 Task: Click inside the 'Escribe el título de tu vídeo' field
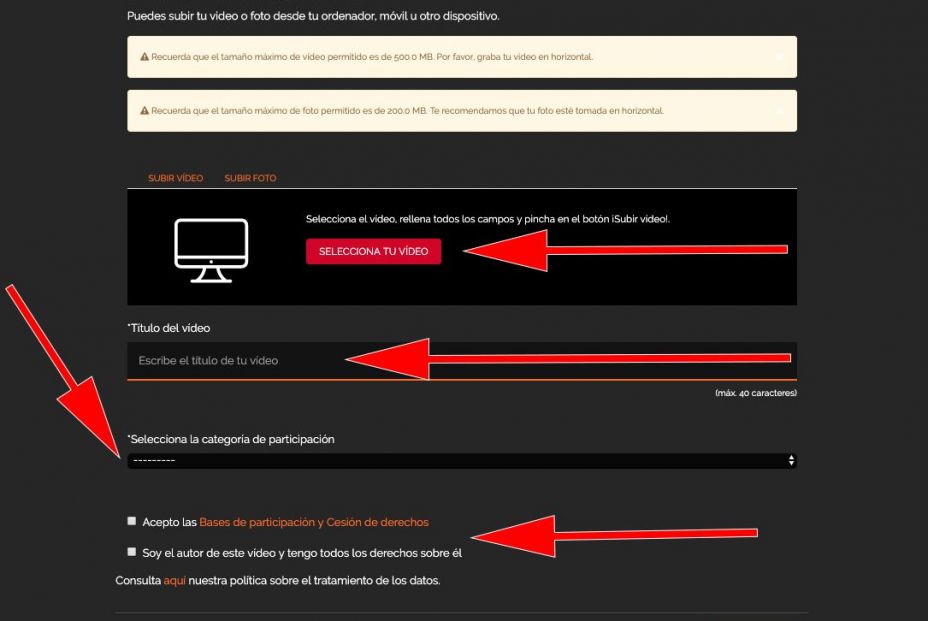pos(250,360)
